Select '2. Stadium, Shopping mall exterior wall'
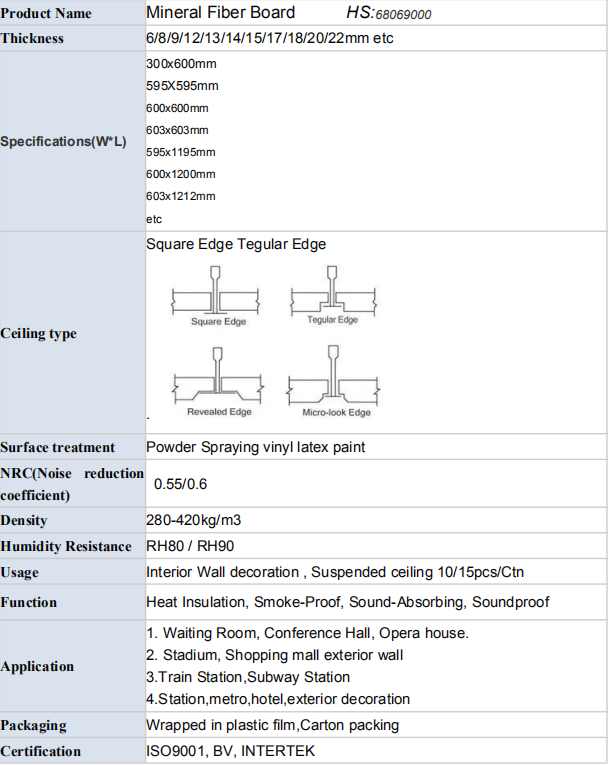This screenshot has width=610, height=765. click(x=275, y=655)
